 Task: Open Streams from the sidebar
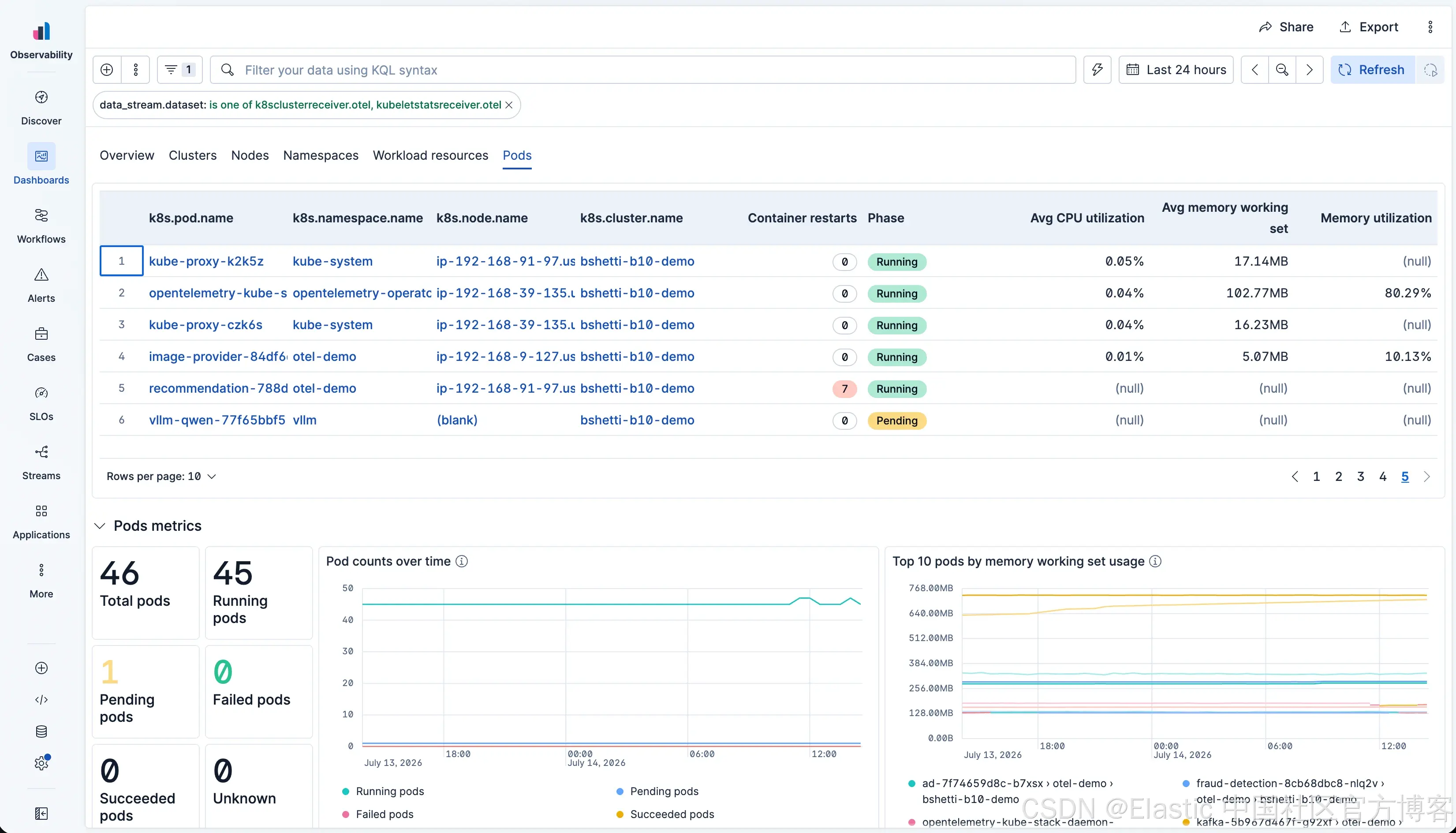click(41, 462)
